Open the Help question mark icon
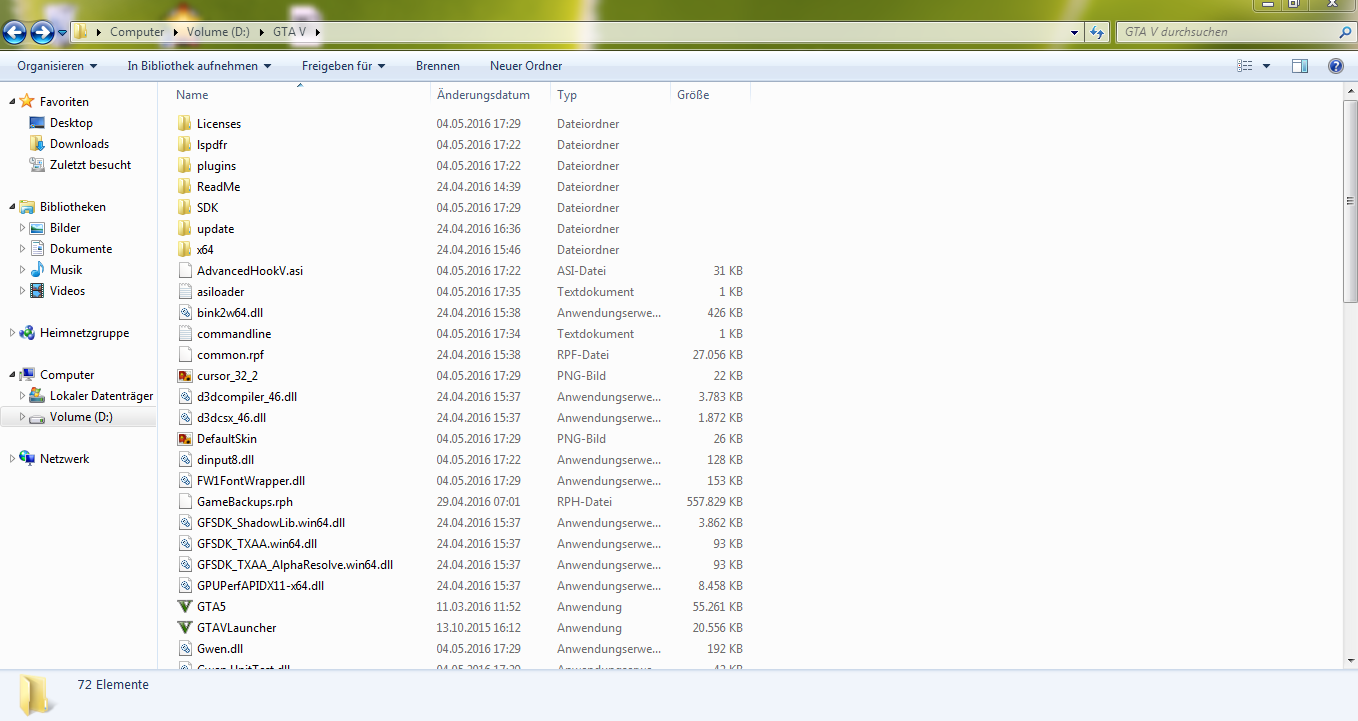Image resolution: width=1358 pixels, height=721 pixels. coord(1335,66)
